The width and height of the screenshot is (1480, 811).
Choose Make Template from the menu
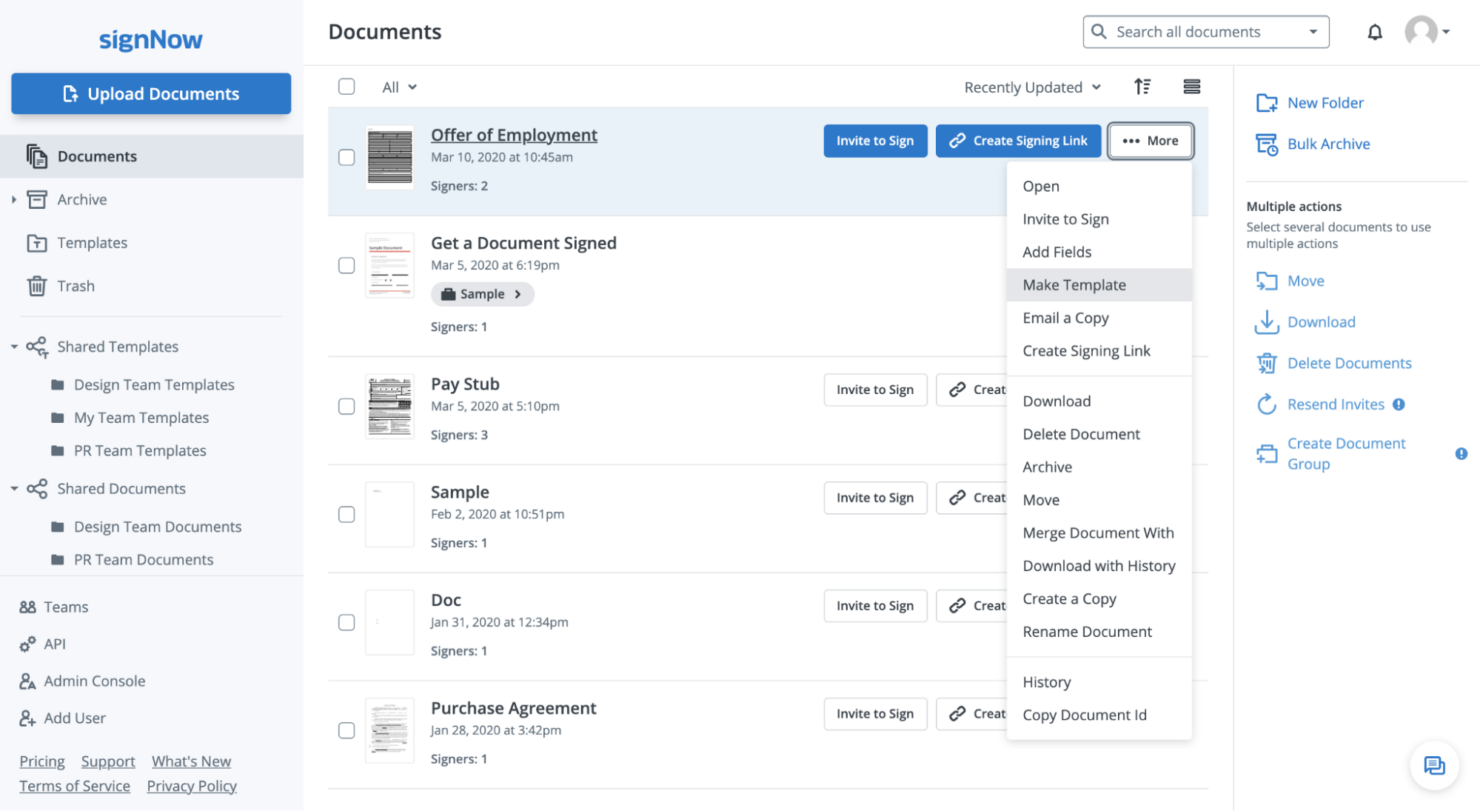(x=1074, y=284)
